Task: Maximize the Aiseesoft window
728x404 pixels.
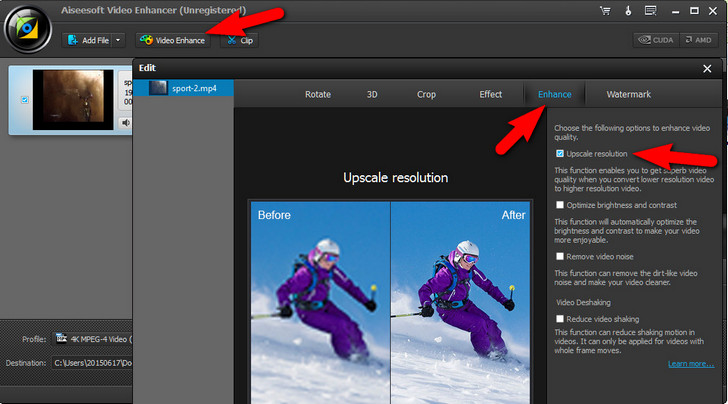Action: tap(694, 11)
